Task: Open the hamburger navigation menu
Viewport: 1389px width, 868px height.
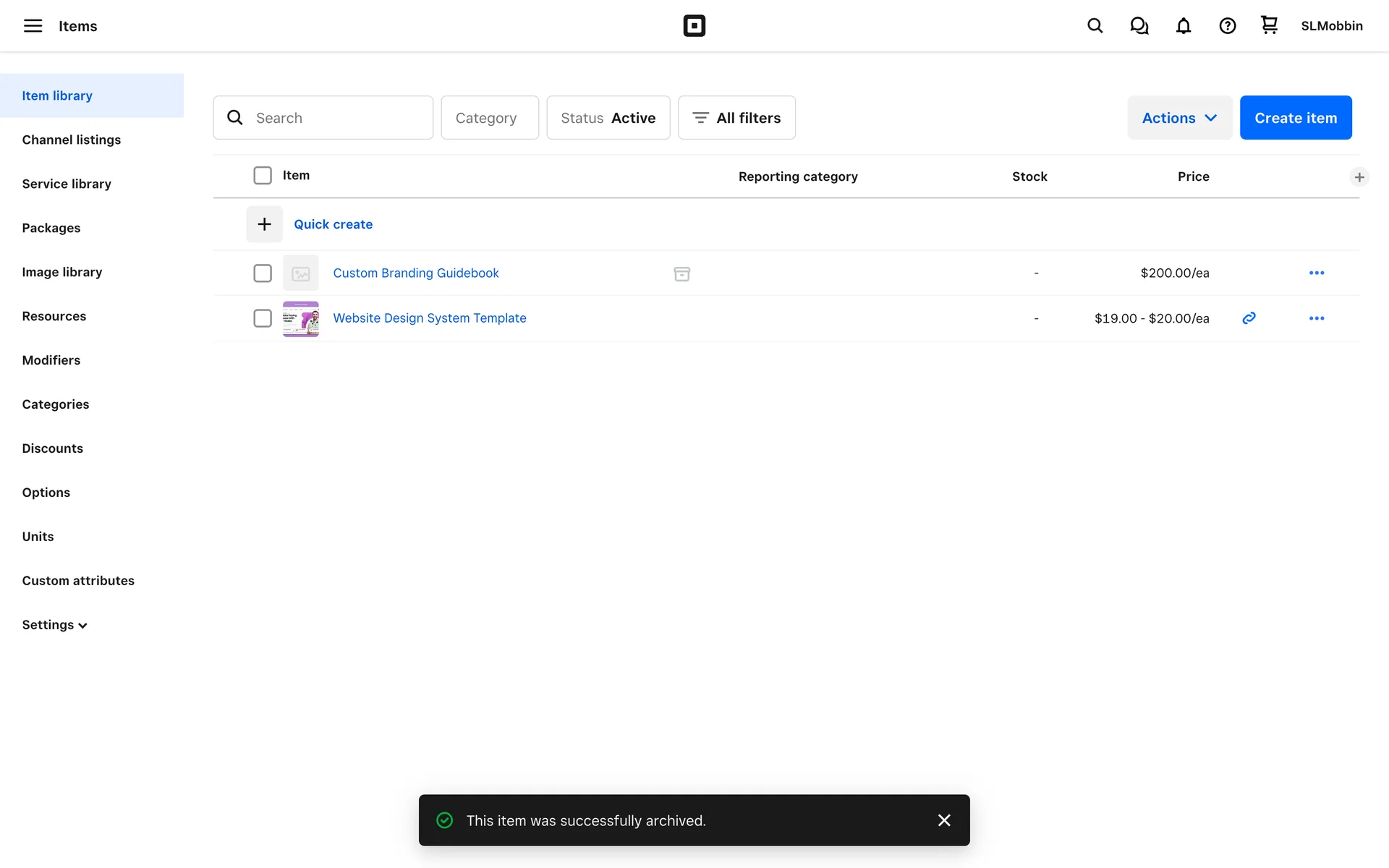Action: pos(33,26)
